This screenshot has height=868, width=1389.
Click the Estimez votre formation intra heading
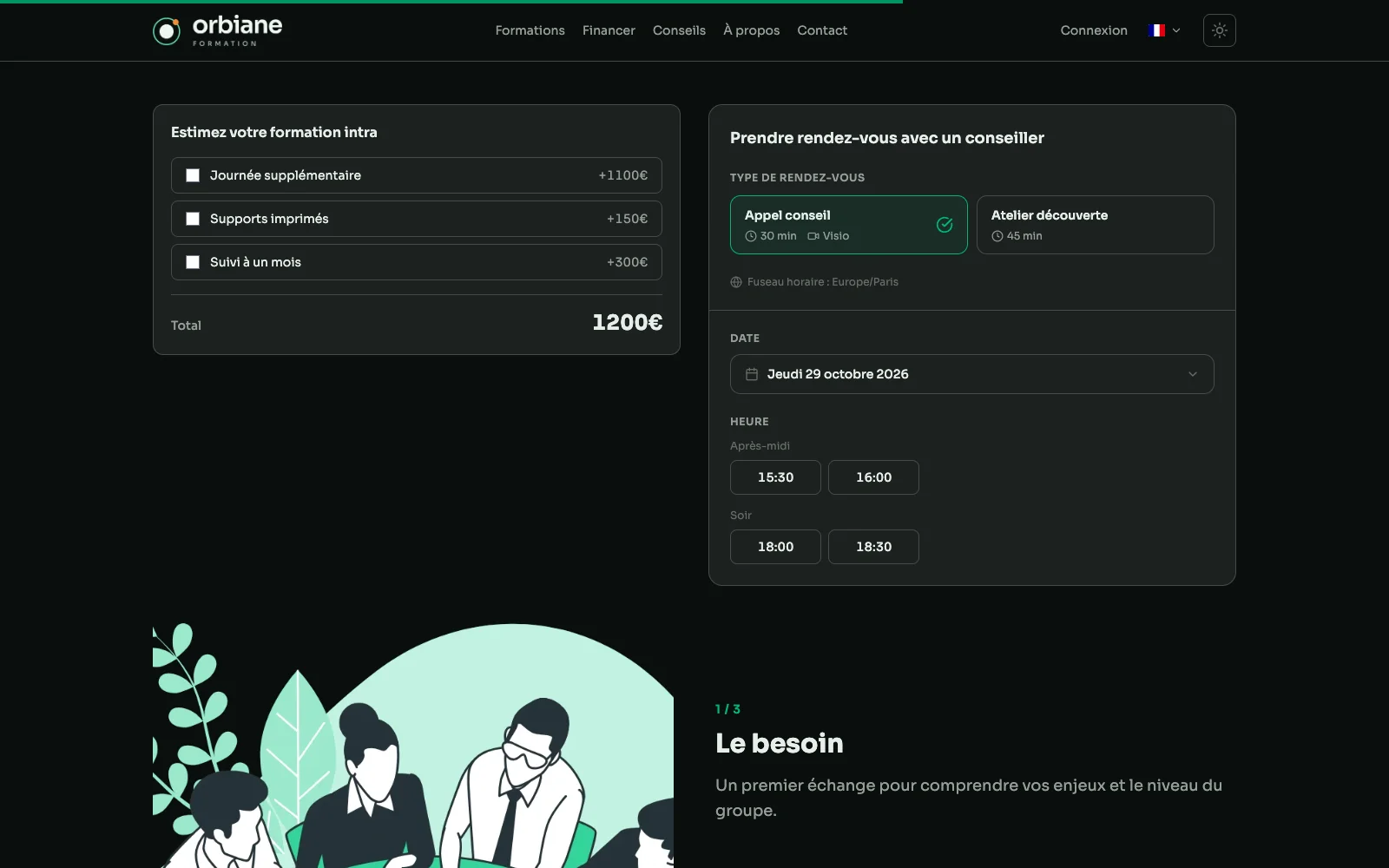pyautogui.click(x=274, y=132)
